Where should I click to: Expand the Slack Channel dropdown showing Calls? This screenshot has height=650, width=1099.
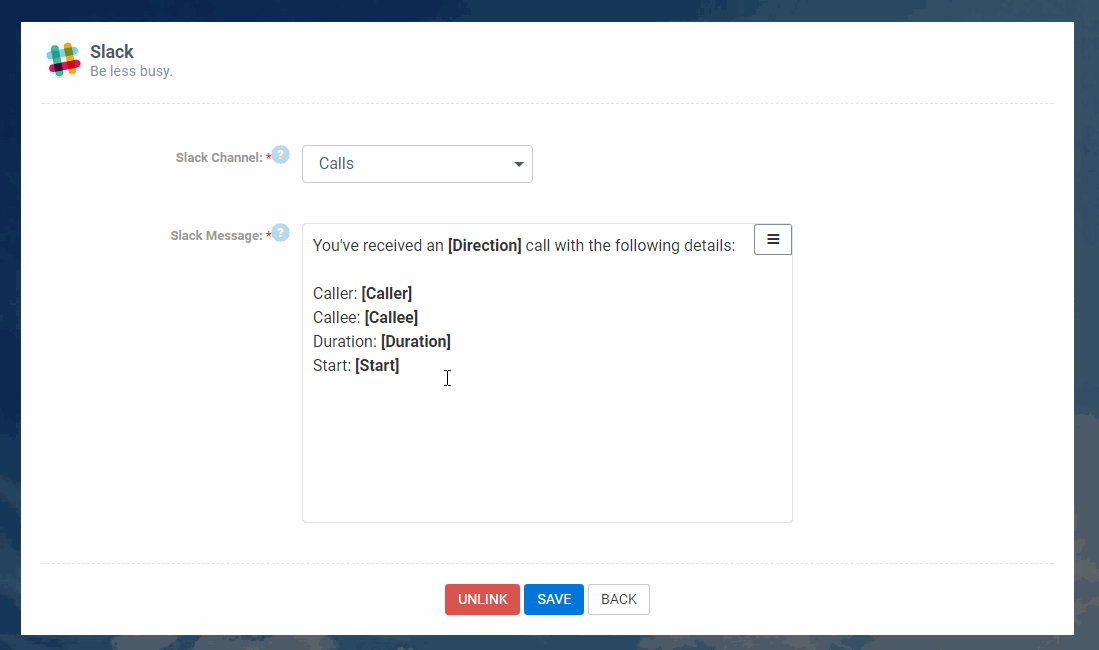417,164
